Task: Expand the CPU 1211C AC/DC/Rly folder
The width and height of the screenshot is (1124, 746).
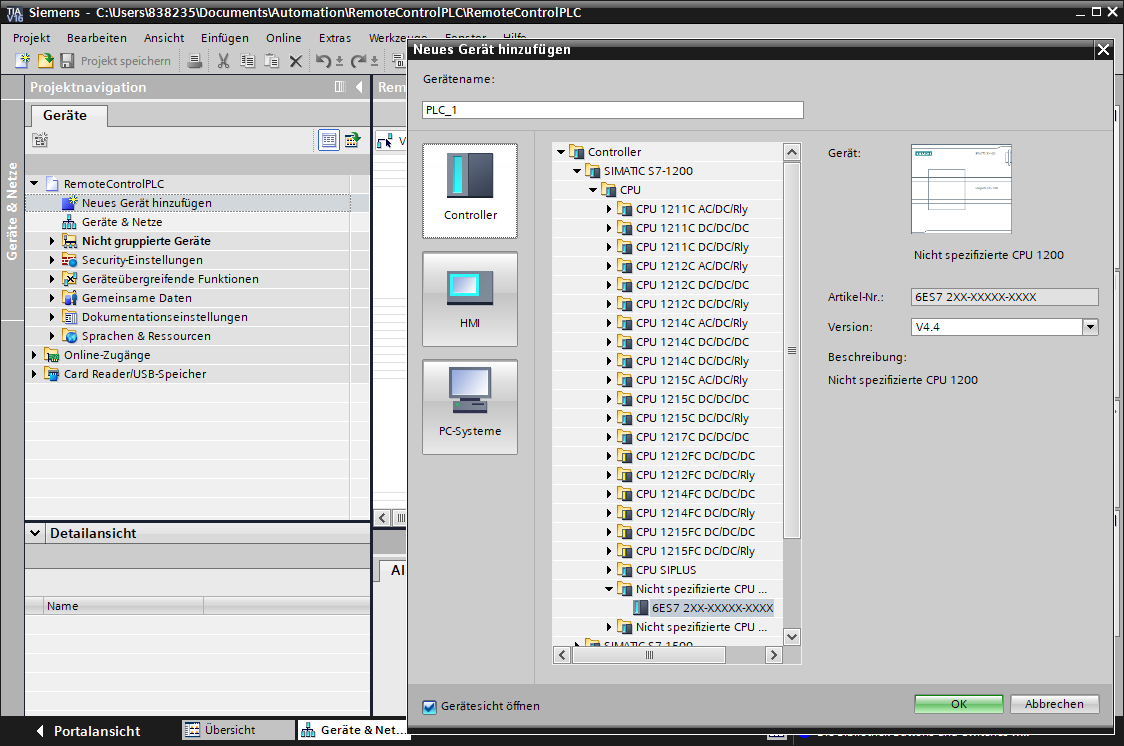Action: [609, 209]
